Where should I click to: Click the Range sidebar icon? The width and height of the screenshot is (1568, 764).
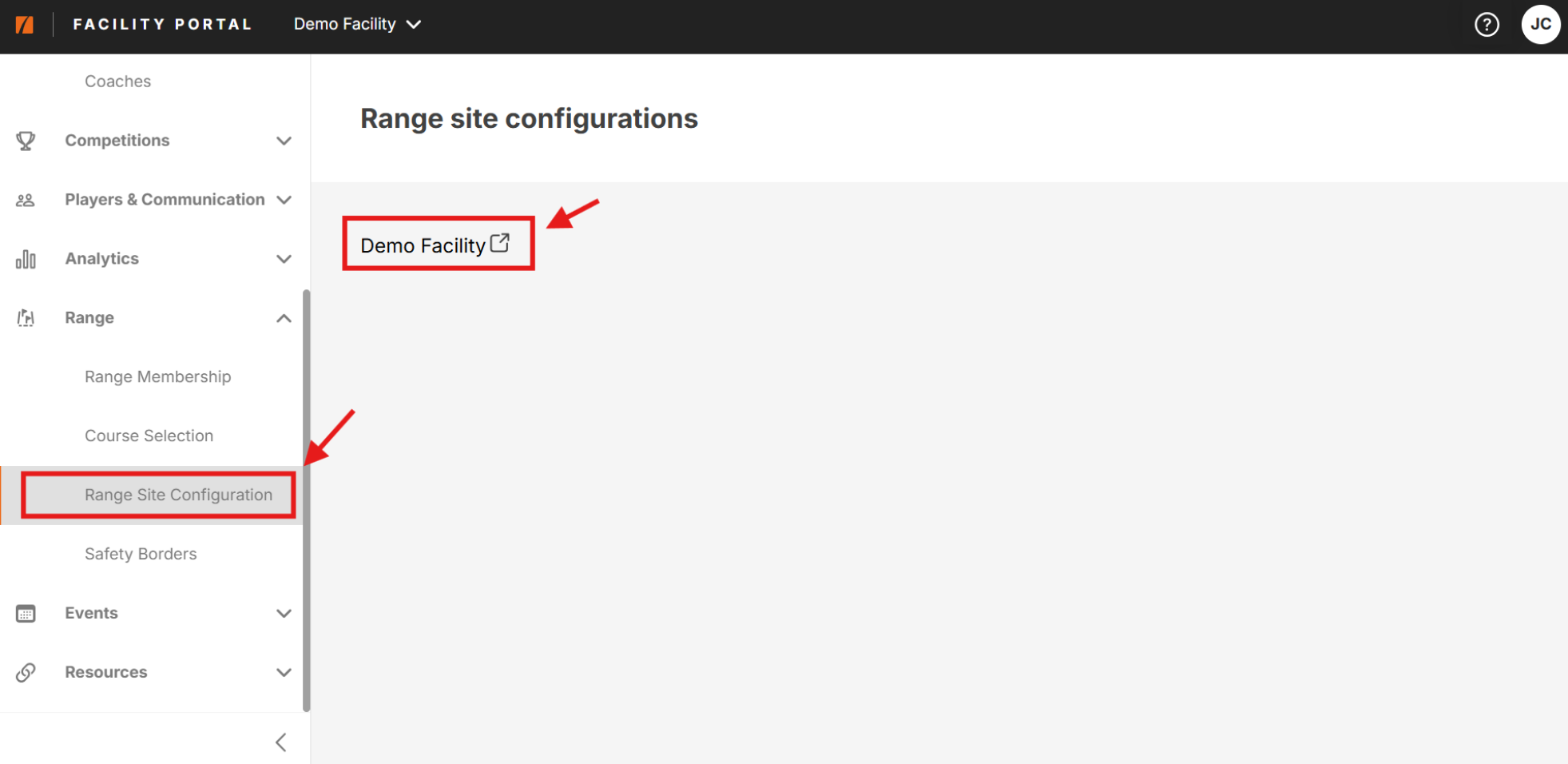(x=26, y=318)
